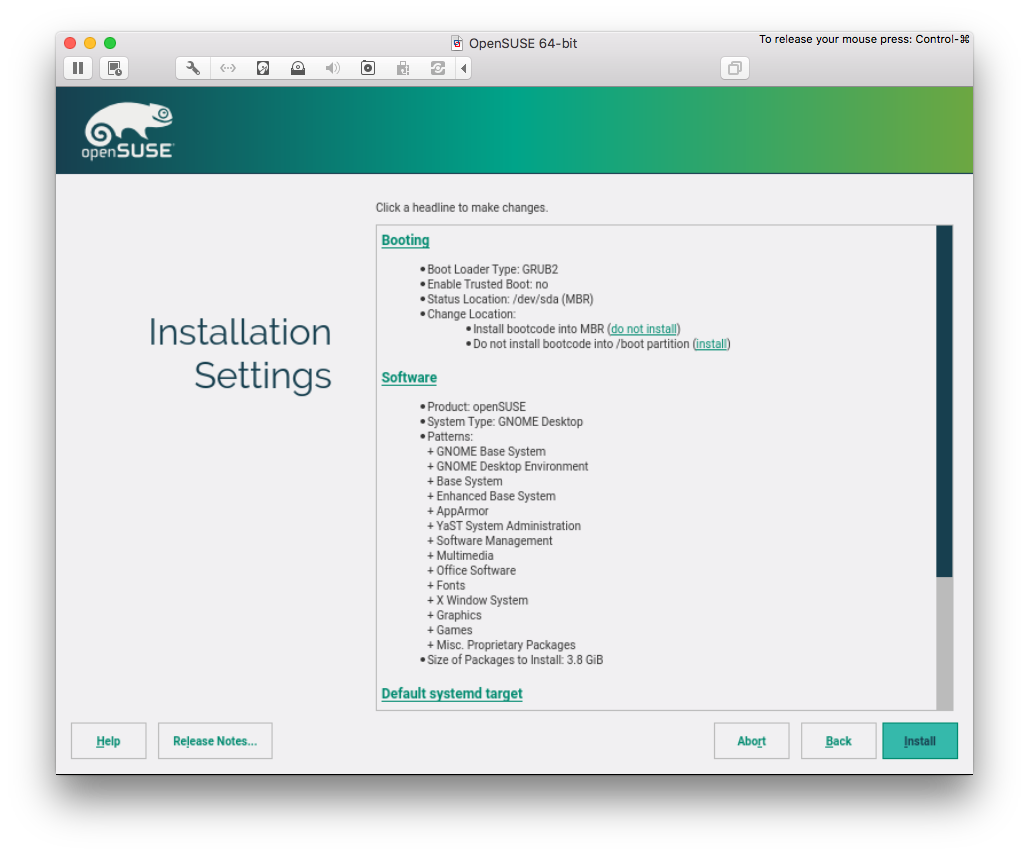
Task: Click 'GNOME Desktop Environment' pattern entry
Action: 512,467
